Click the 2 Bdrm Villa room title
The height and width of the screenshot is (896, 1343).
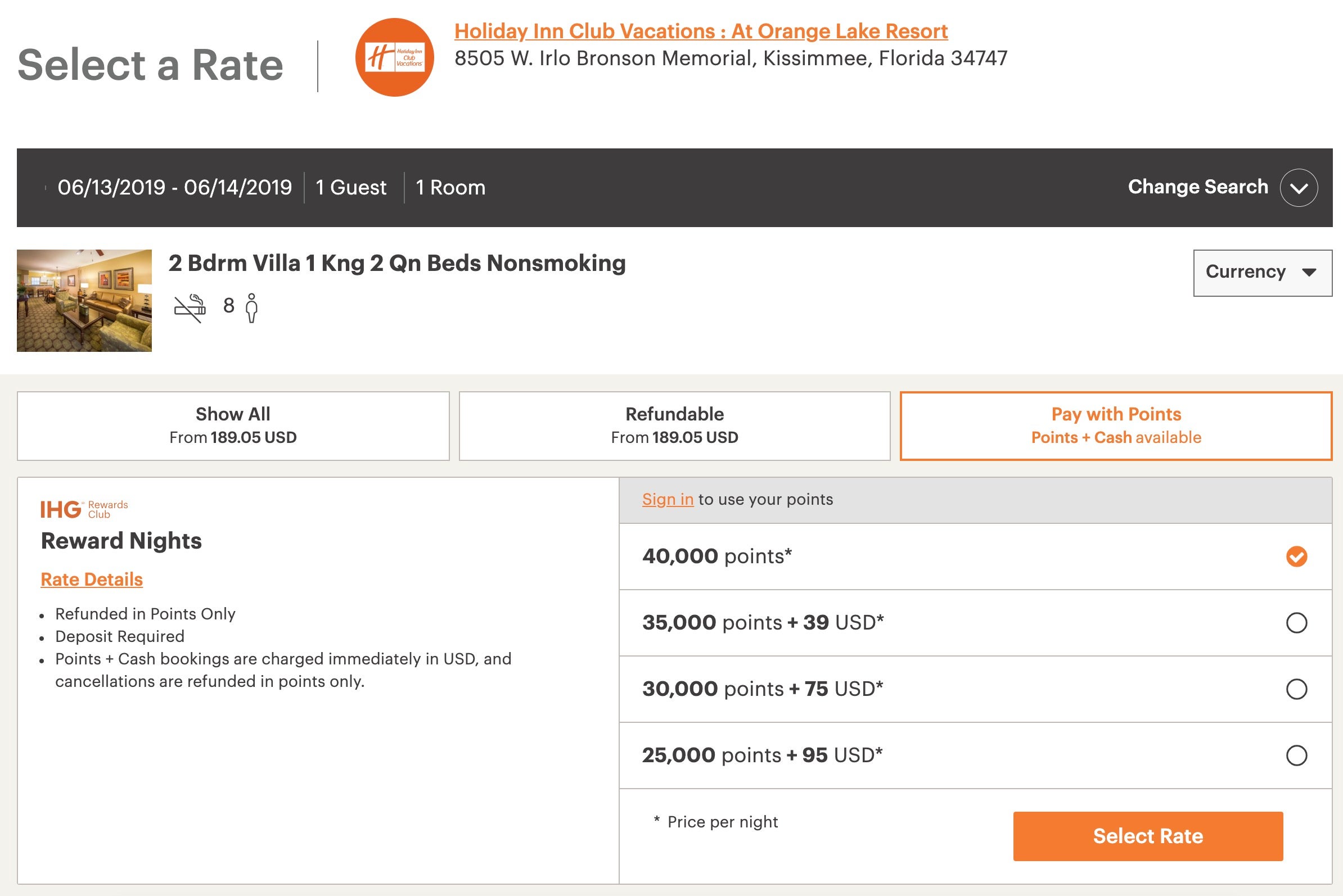coord(397,264)
